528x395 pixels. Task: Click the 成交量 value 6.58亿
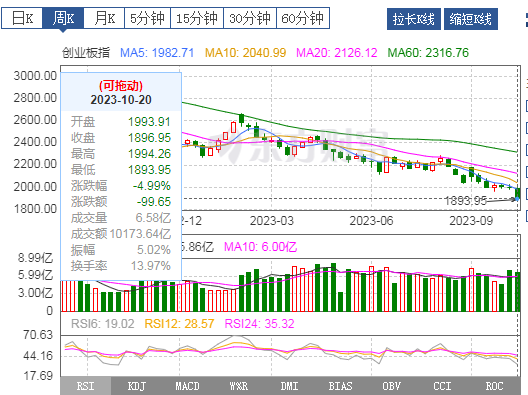tap(153, 218)
